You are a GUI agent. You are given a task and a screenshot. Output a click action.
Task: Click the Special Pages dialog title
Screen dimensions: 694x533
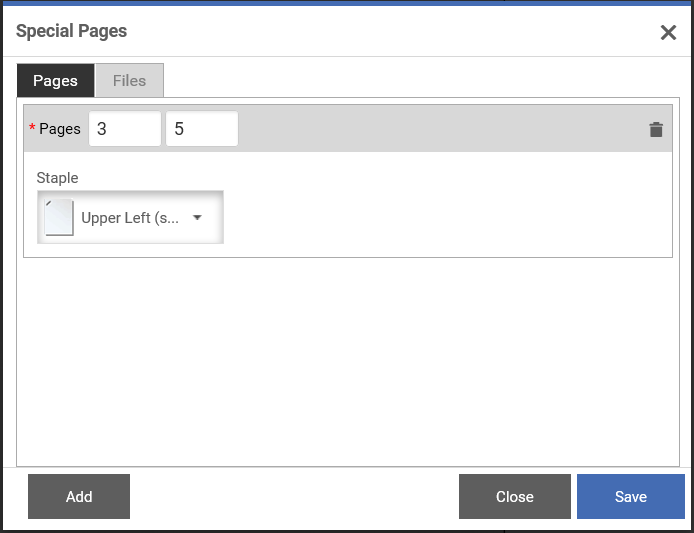[x=71, y=31]
